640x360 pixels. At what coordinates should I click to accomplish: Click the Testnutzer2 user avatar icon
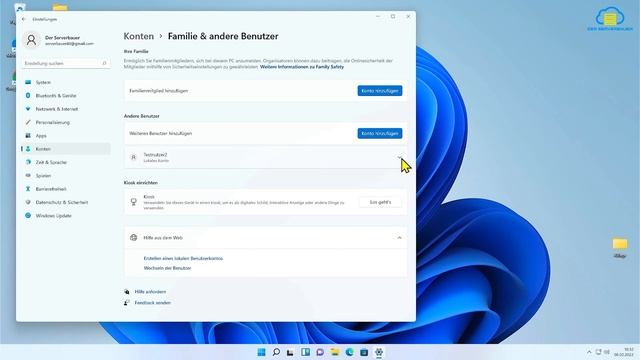pos(133,158)
